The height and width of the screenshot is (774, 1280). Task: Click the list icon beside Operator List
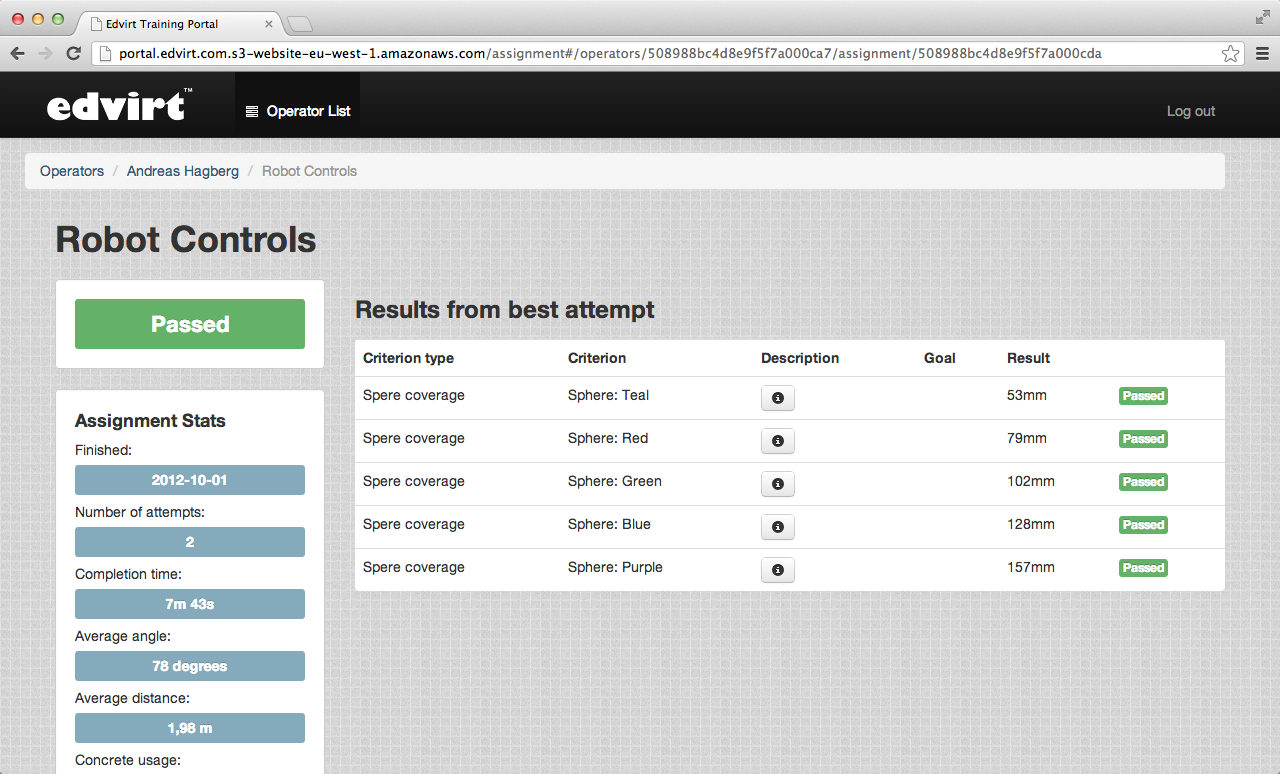pos(252,111)
